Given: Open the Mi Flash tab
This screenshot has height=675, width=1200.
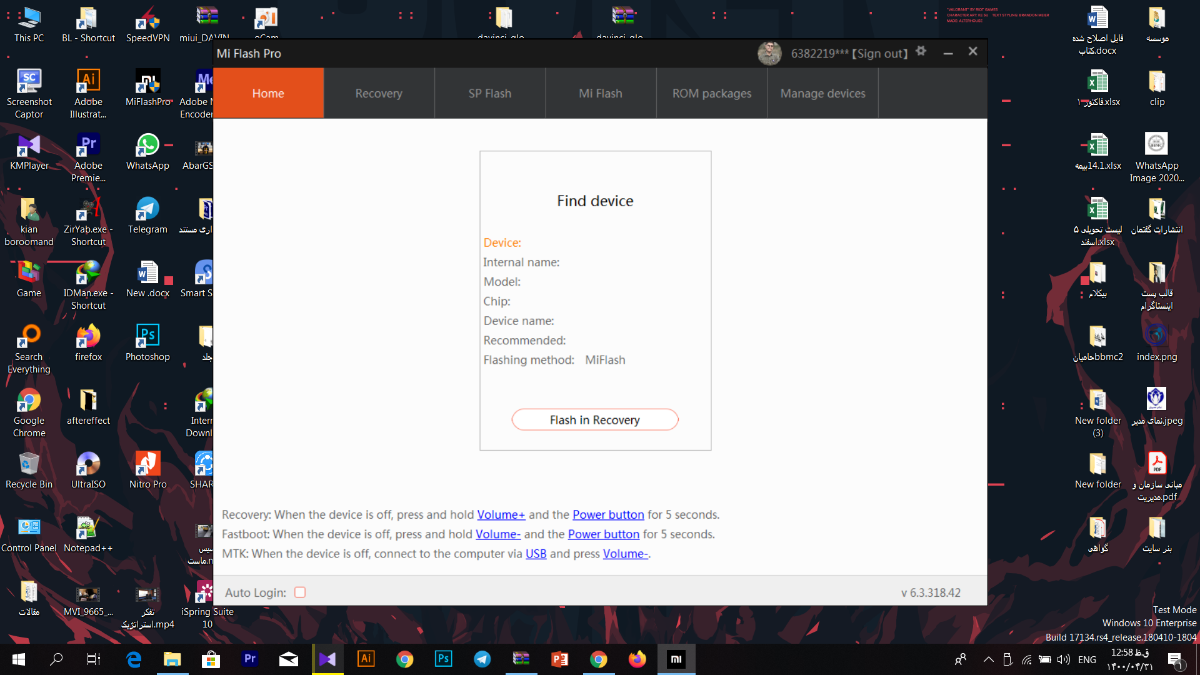Looking at the screenshot, I should click(x=601, y=93).
